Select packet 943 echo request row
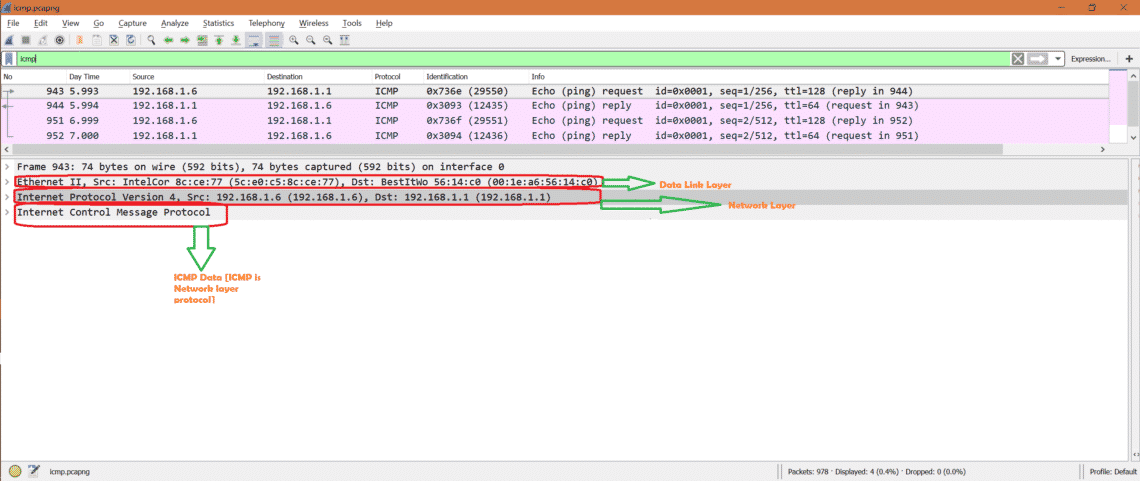The image size is (1140, 481). [555, 92]
